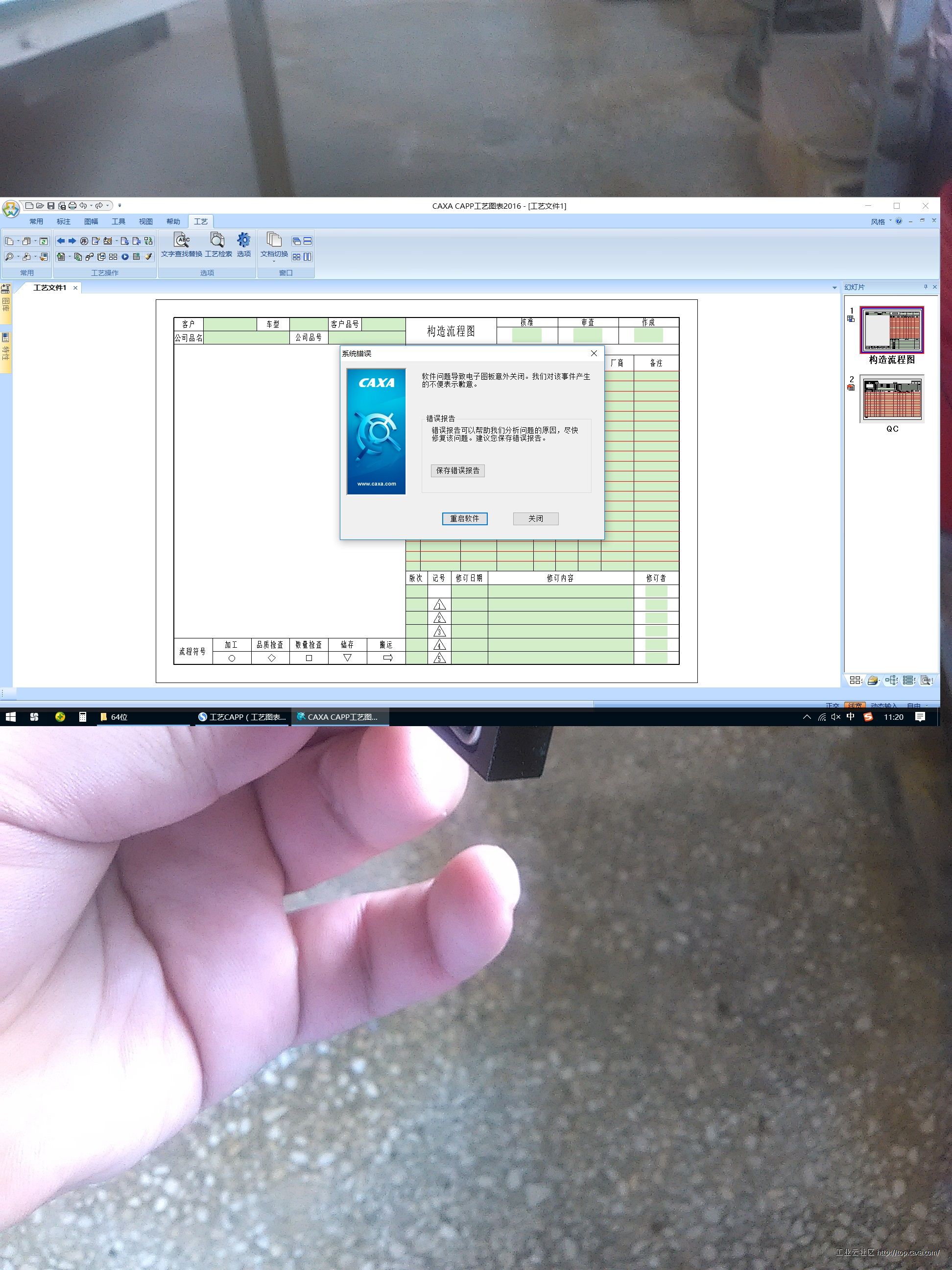Click the save disk icon in quick toolbar

(x=50, y=206)
